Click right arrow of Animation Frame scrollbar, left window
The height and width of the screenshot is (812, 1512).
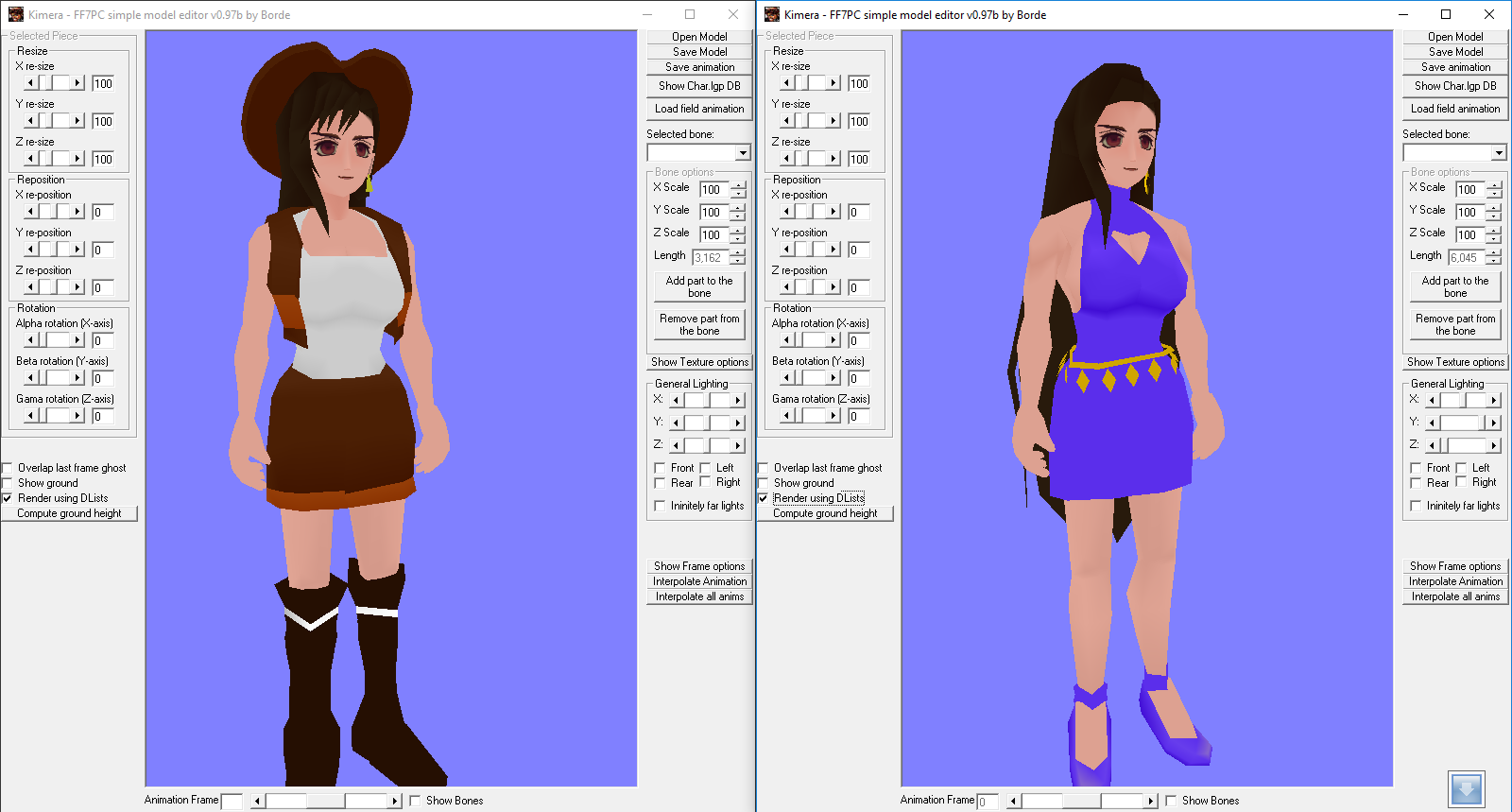click(x=395, y=801)
